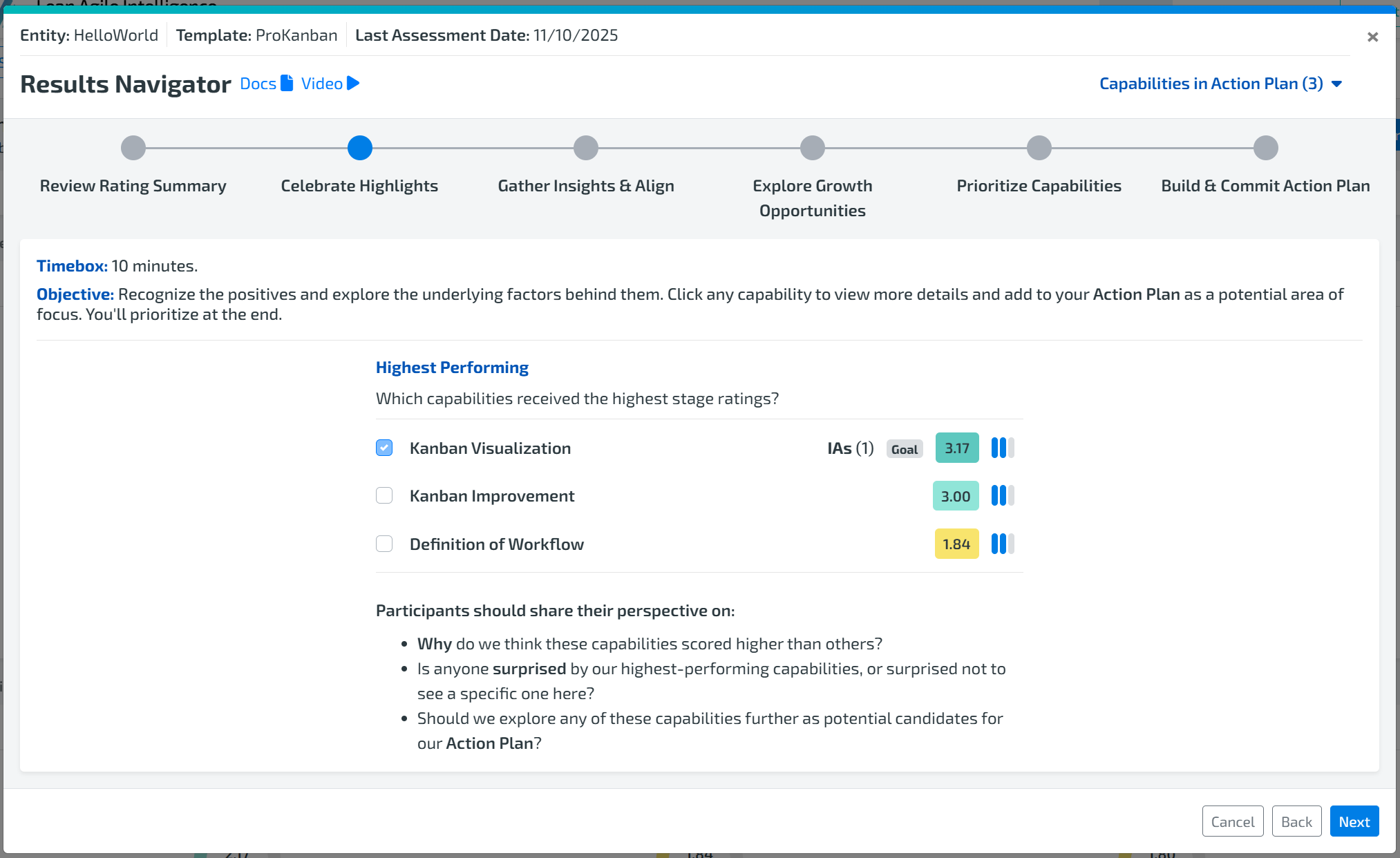Click bar chart icon for Kanban Improvement
The width and height of the screenshot is (1400, 858).
pyautogui.click(x=1002, y=496)
